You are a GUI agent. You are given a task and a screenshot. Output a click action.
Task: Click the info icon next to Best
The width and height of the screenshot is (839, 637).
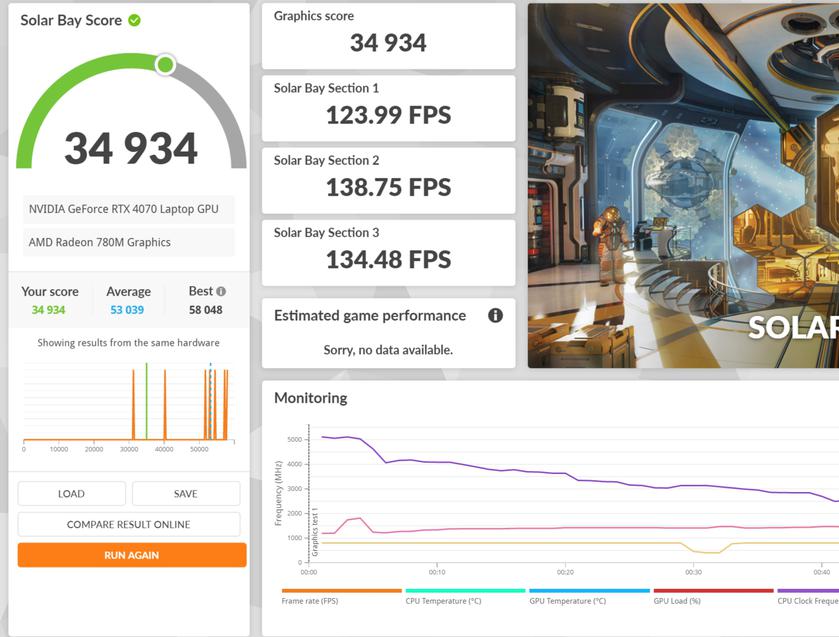[x=221, y=292]
